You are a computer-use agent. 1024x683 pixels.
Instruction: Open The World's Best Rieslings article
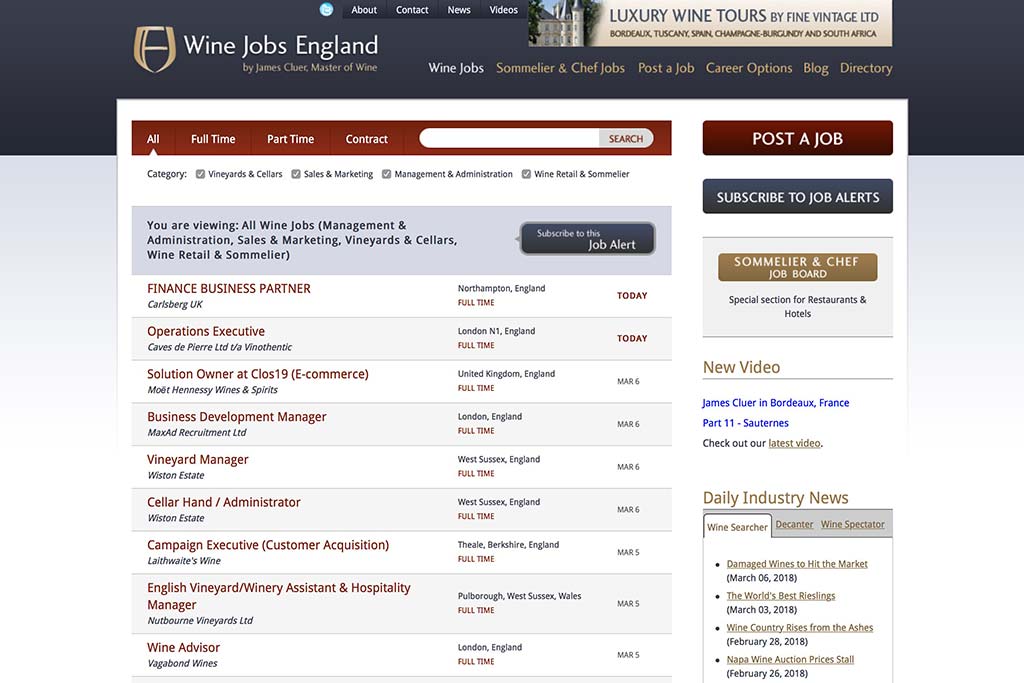780,596
